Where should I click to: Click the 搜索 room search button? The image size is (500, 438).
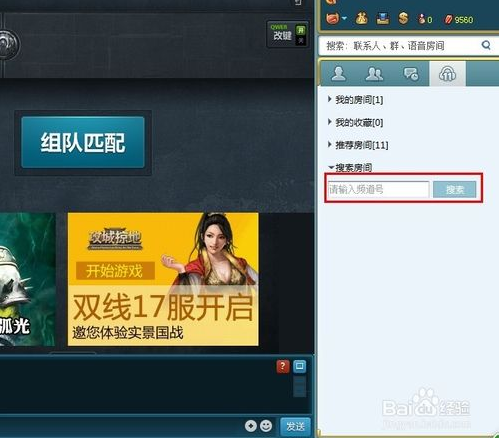point(455,189)
